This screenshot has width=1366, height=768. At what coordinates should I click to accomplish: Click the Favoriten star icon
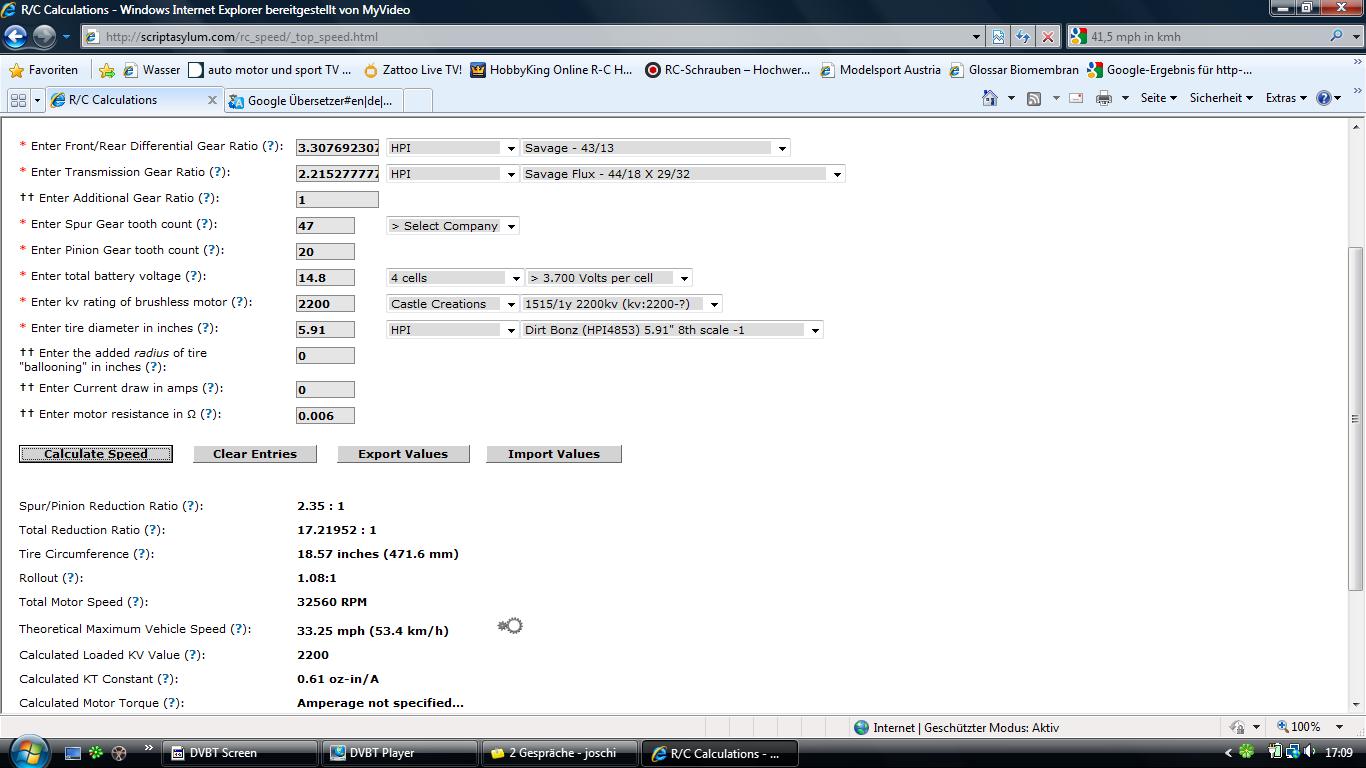coord(17,70)
